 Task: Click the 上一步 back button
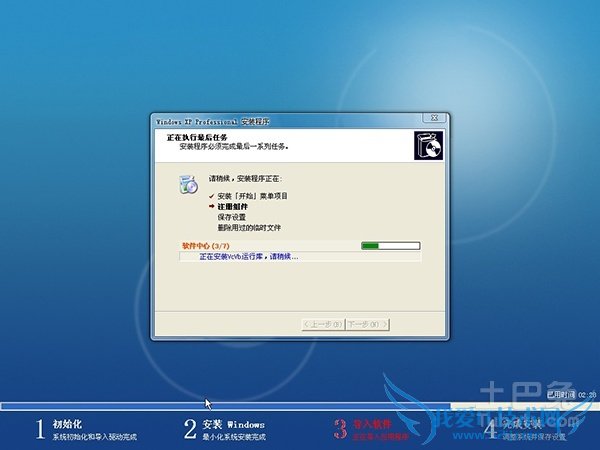(x=323, y=324)
